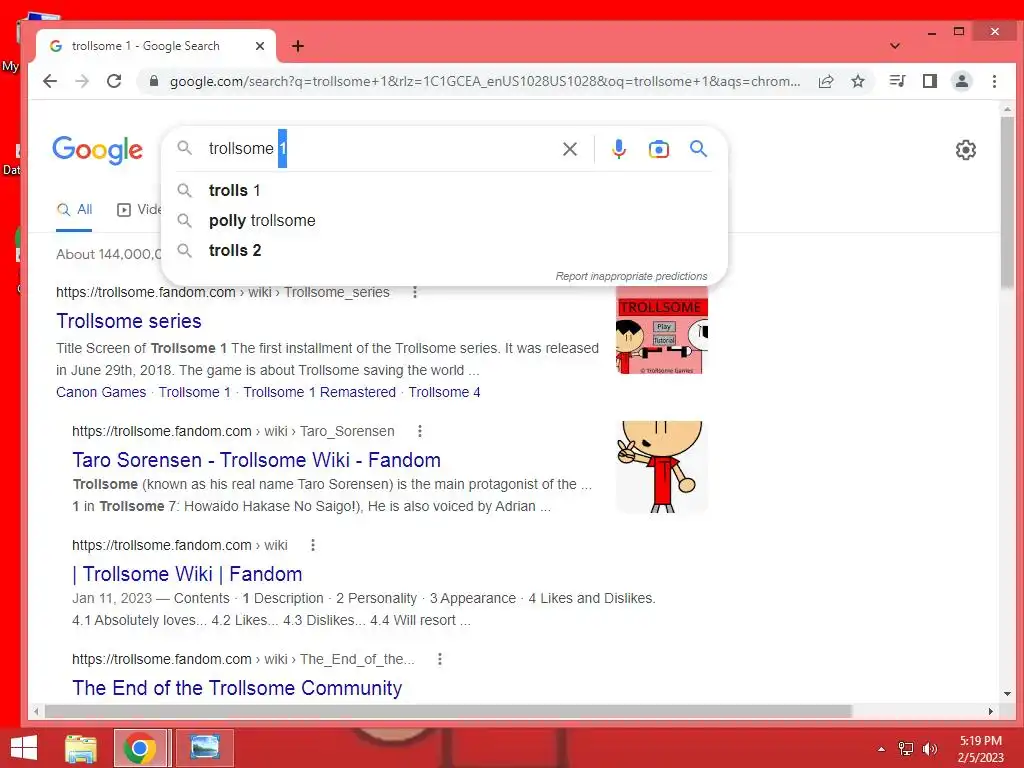Open the 'Trollsome 1' sitelink
This screenshot has width=1024, height=768.
tap(195, 392)
